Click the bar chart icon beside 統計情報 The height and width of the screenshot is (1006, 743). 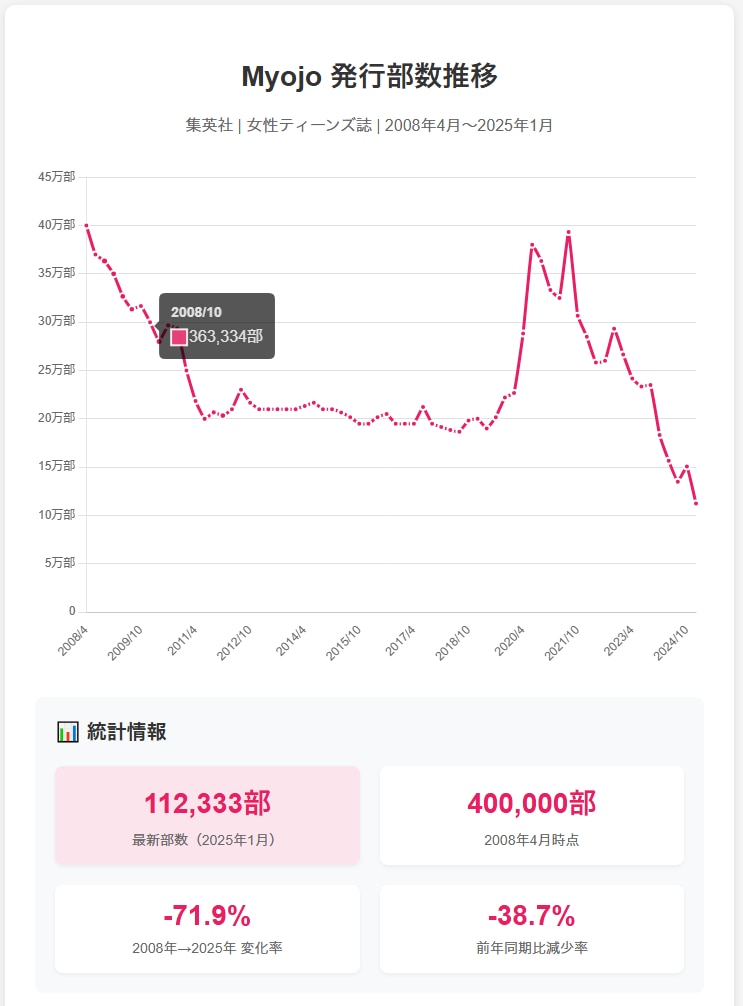68,732
